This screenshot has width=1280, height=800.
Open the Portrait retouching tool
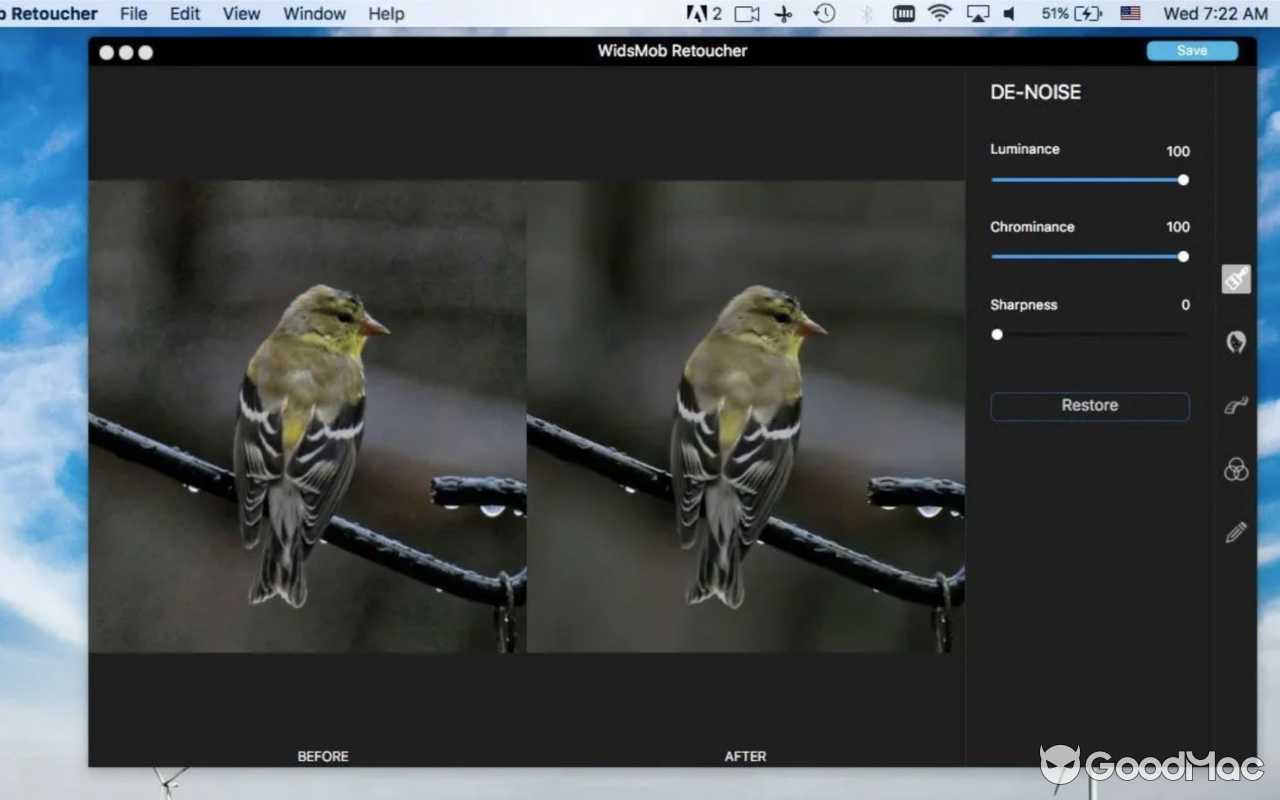pos(1235,341)
